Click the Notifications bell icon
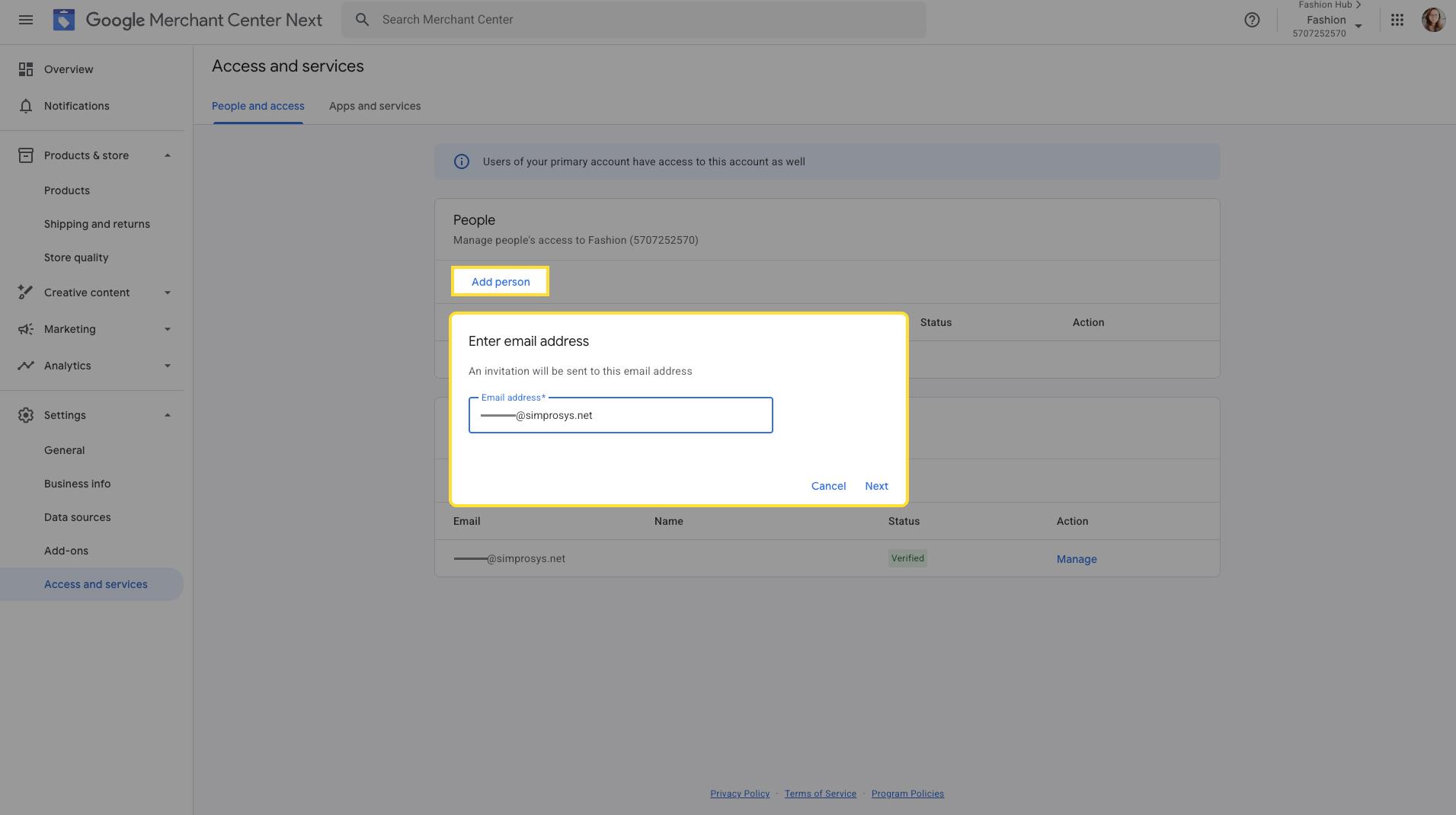Viewport: 1456px width, 815px height. point(26,106)
